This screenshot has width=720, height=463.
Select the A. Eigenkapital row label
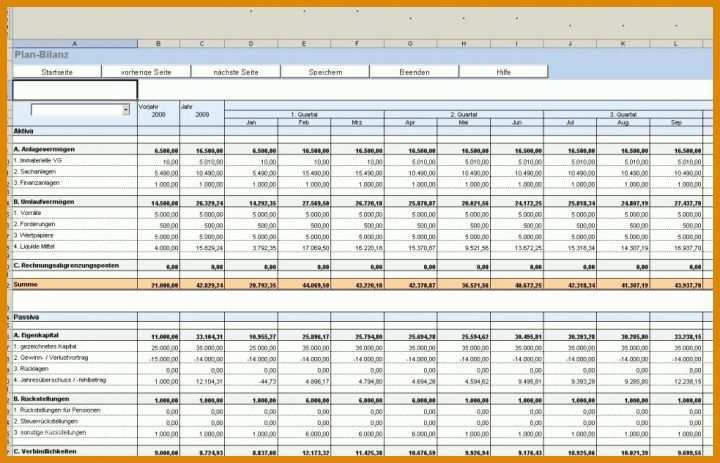click(x=36, y=335)
